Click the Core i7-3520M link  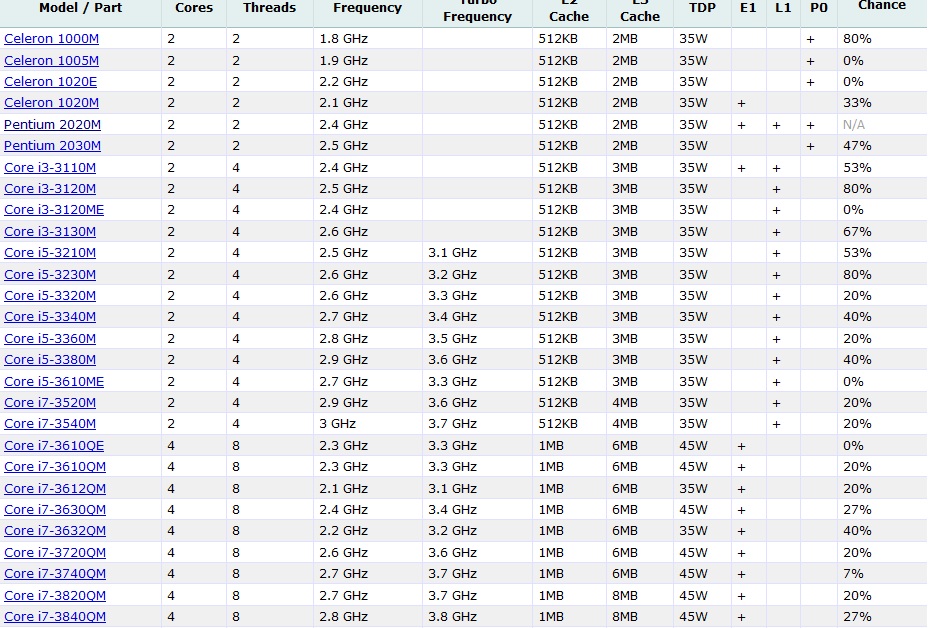point(50,403)
